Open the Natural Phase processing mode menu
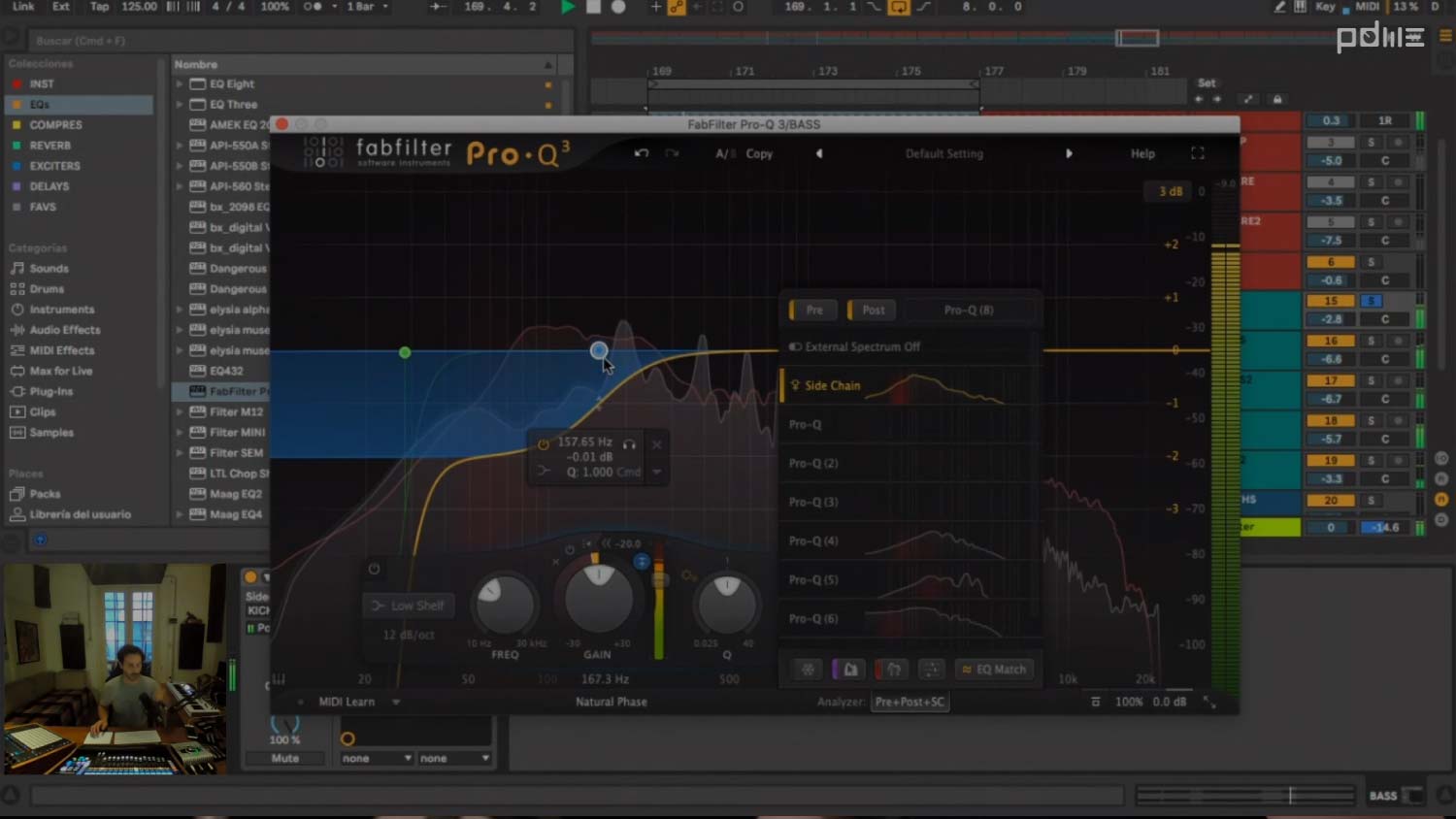The width and height of the screenshot is (1456, 819). 611,702
